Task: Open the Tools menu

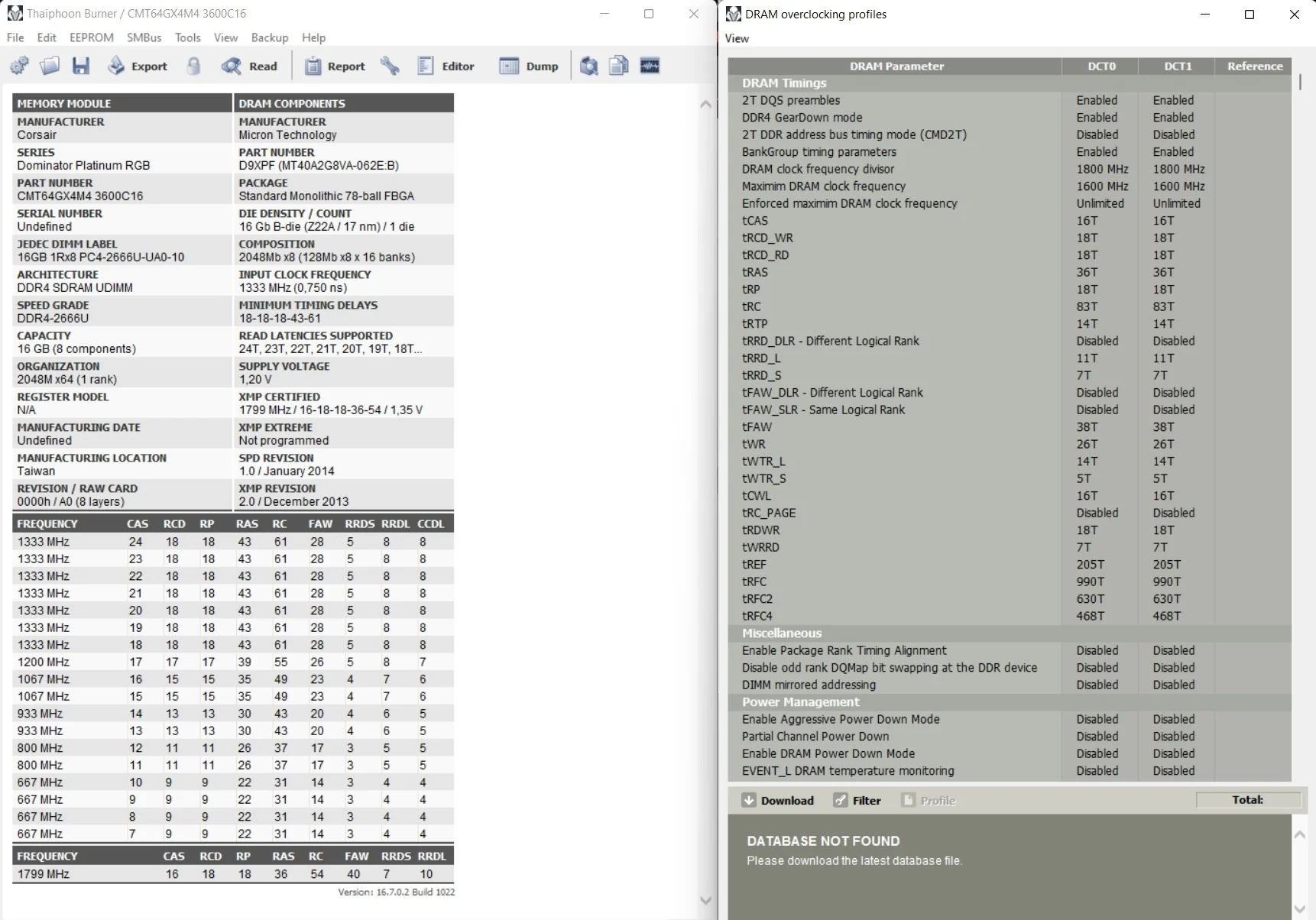Action: point(188,37)
